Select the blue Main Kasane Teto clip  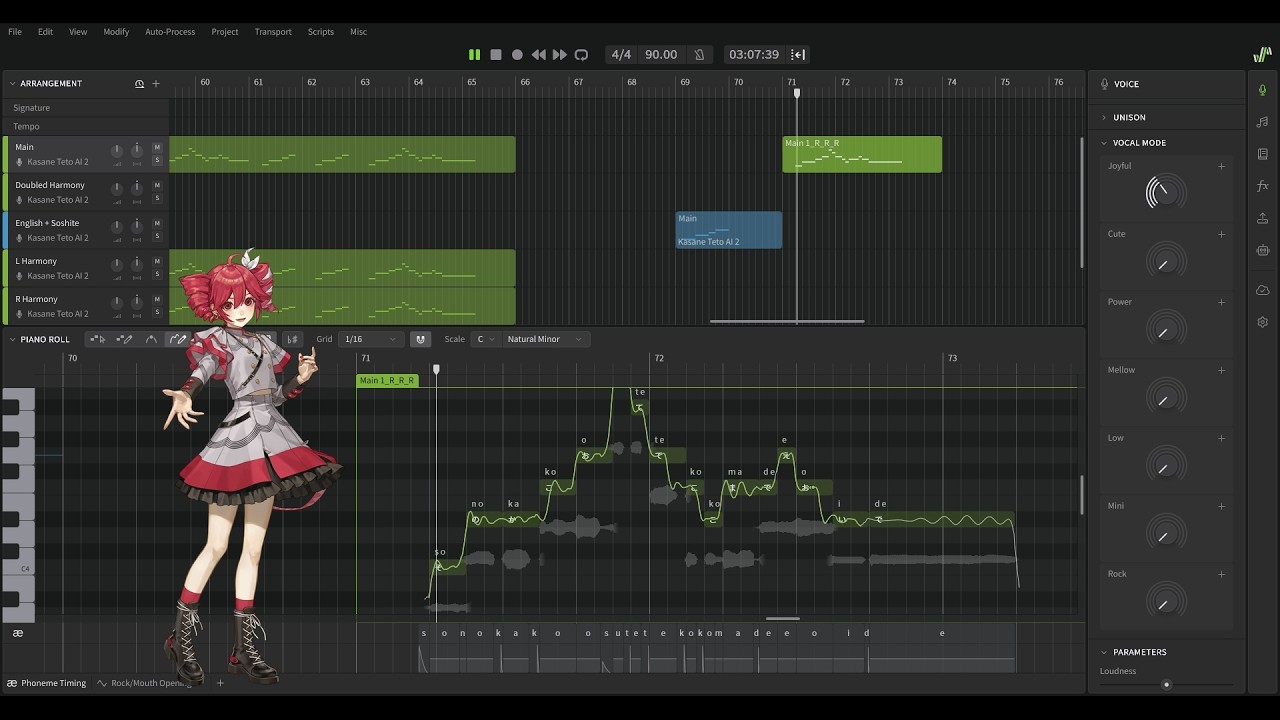pos(729,230)
